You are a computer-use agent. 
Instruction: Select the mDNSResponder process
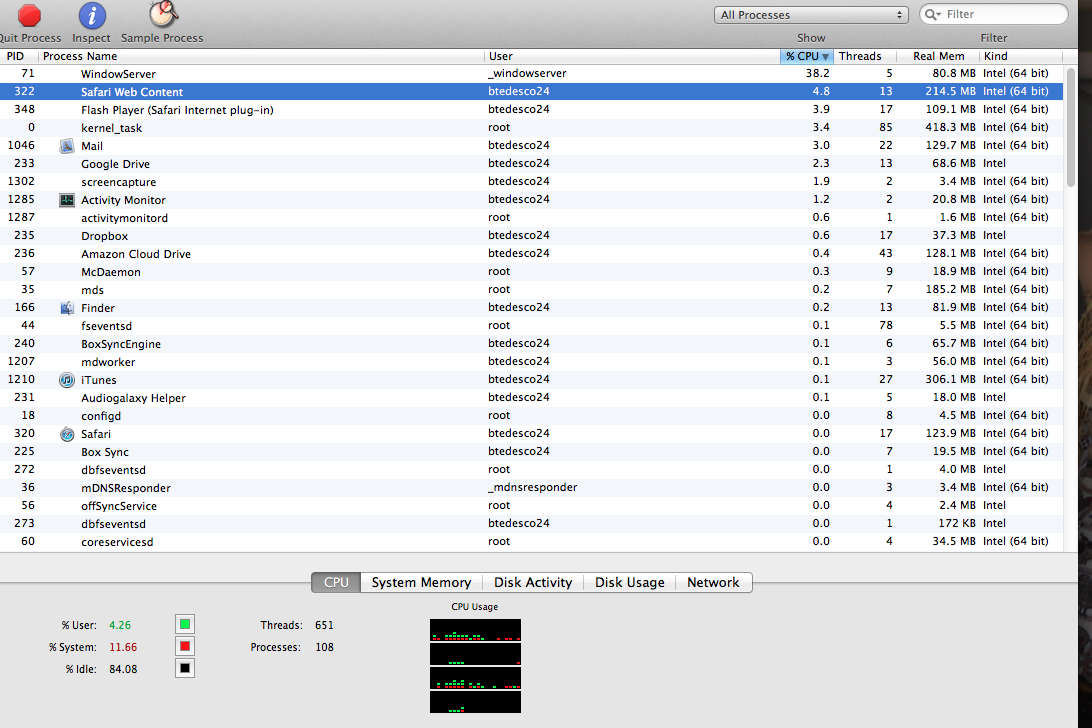pyautogui.click(x=531, y=488)
